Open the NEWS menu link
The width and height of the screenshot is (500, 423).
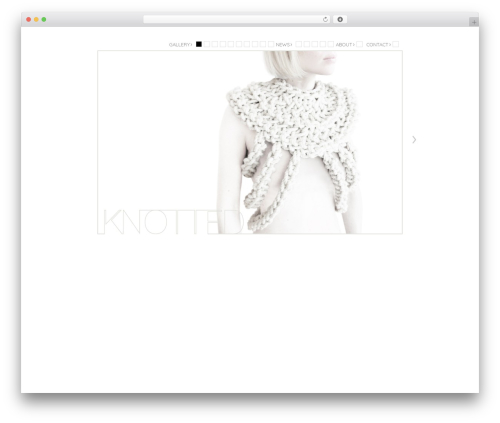coord(284,45)
